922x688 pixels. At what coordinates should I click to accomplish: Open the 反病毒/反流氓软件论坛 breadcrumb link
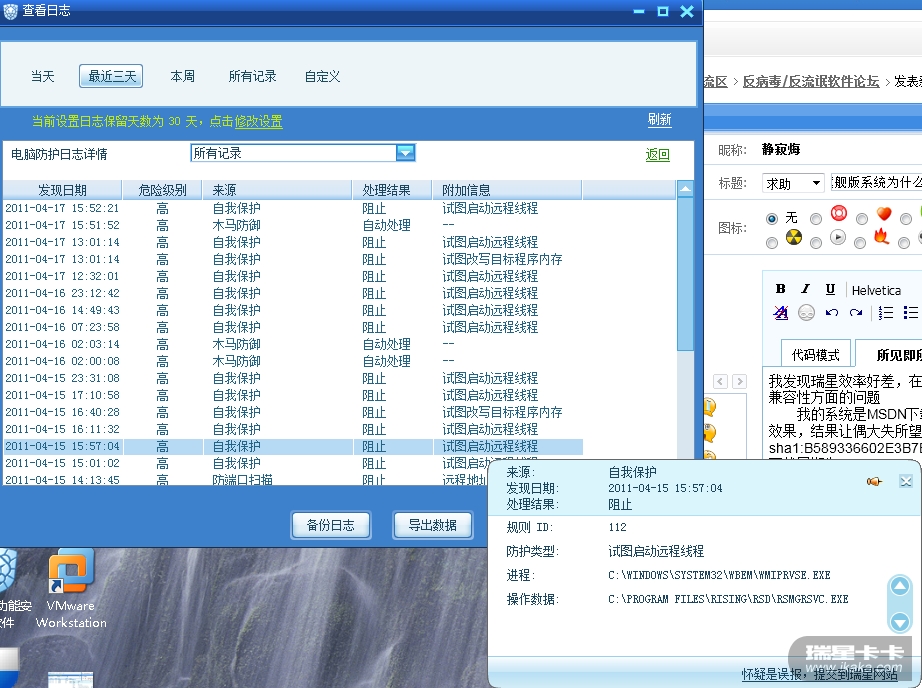[811, 81]
